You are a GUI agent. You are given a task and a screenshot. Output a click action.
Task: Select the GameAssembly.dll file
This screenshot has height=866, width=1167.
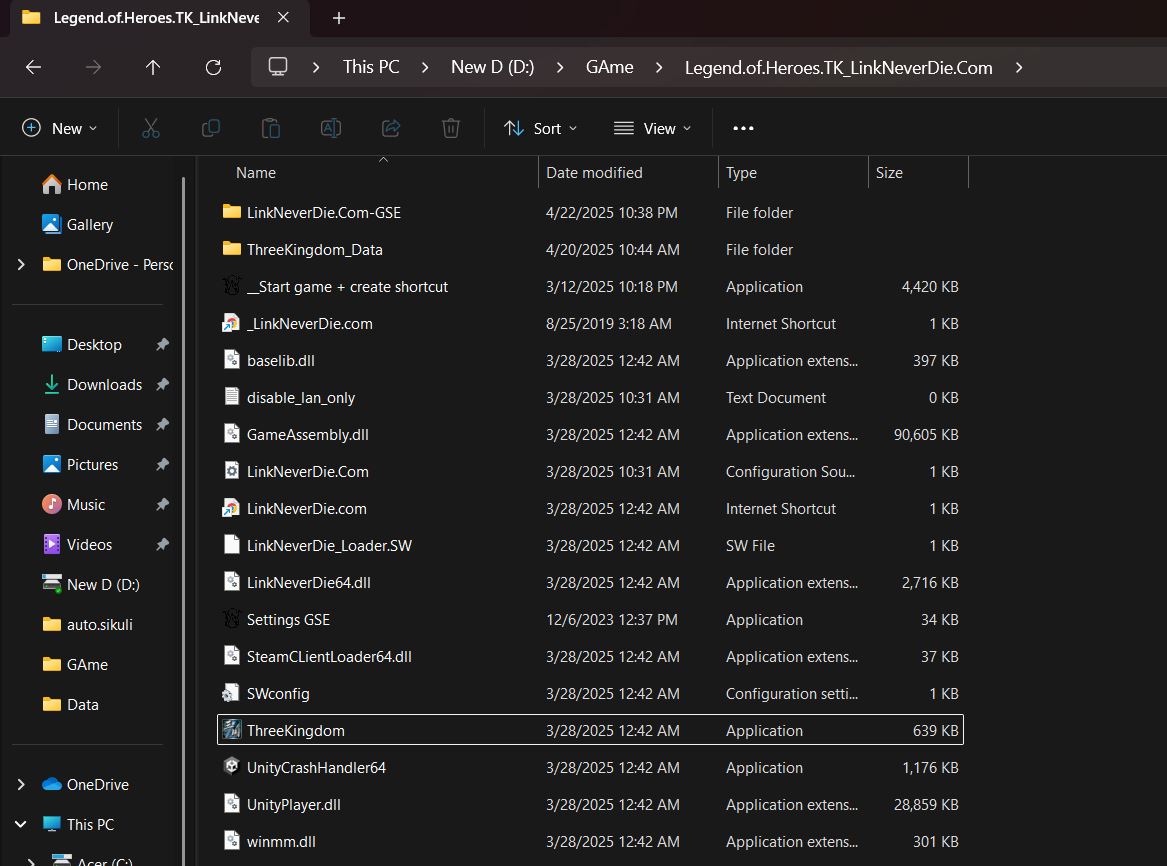click(308, 434)
